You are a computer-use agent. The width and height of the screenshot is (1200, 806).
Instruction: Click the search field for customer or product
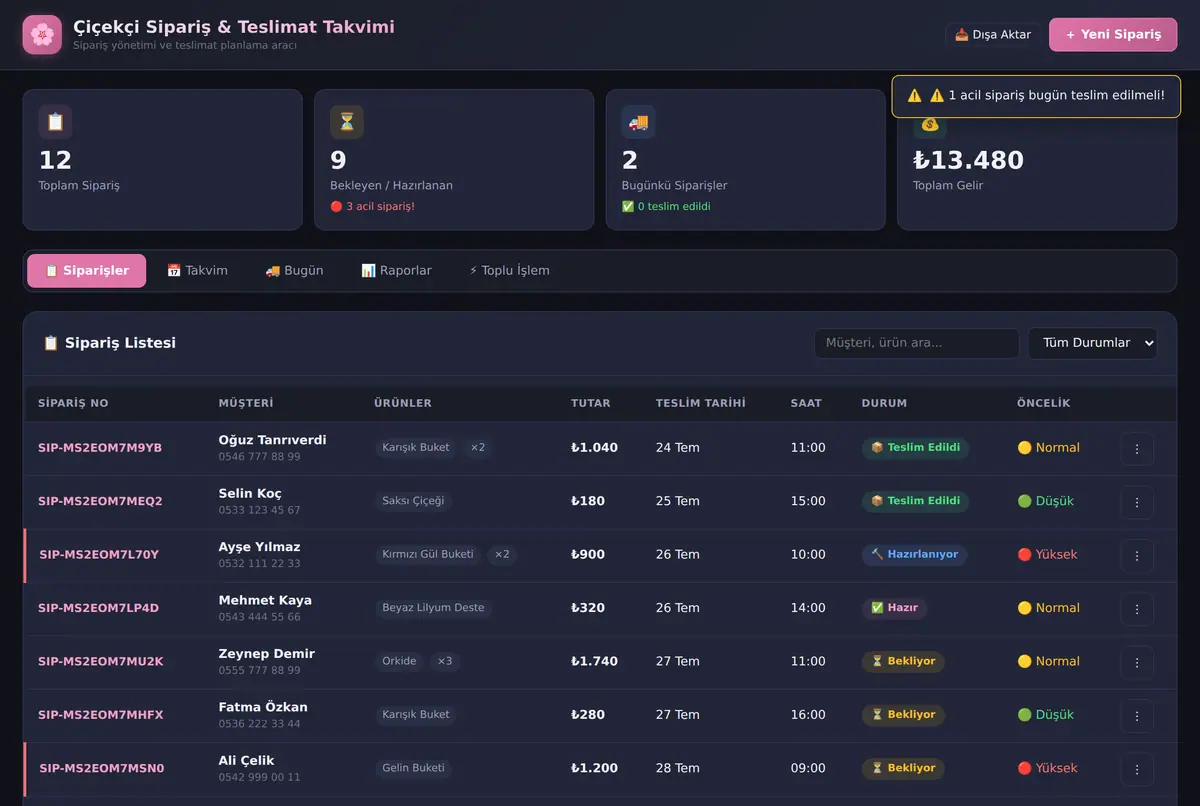[x=917, y=343]
